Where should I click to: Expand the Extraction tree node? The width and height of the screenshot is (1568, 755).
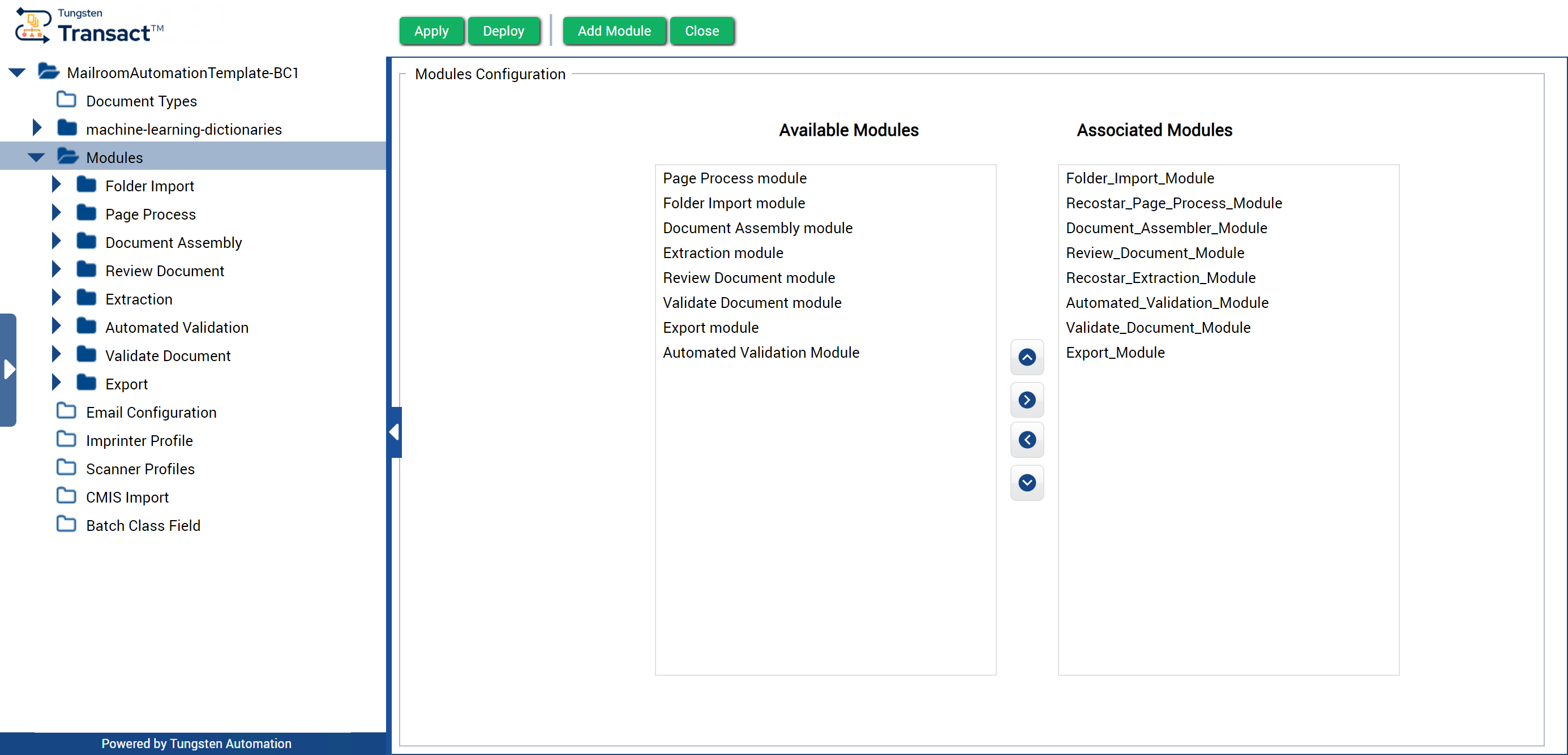pos(57,298)
